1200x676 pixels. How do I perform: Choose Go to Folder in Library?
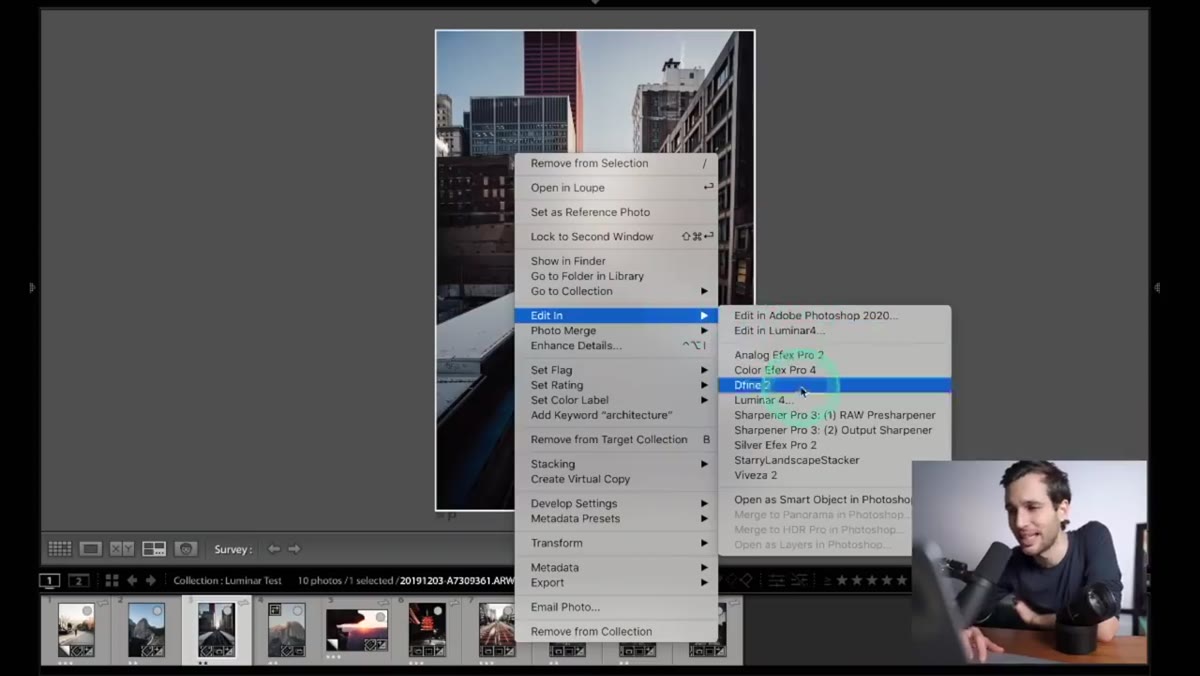point(616,276)
